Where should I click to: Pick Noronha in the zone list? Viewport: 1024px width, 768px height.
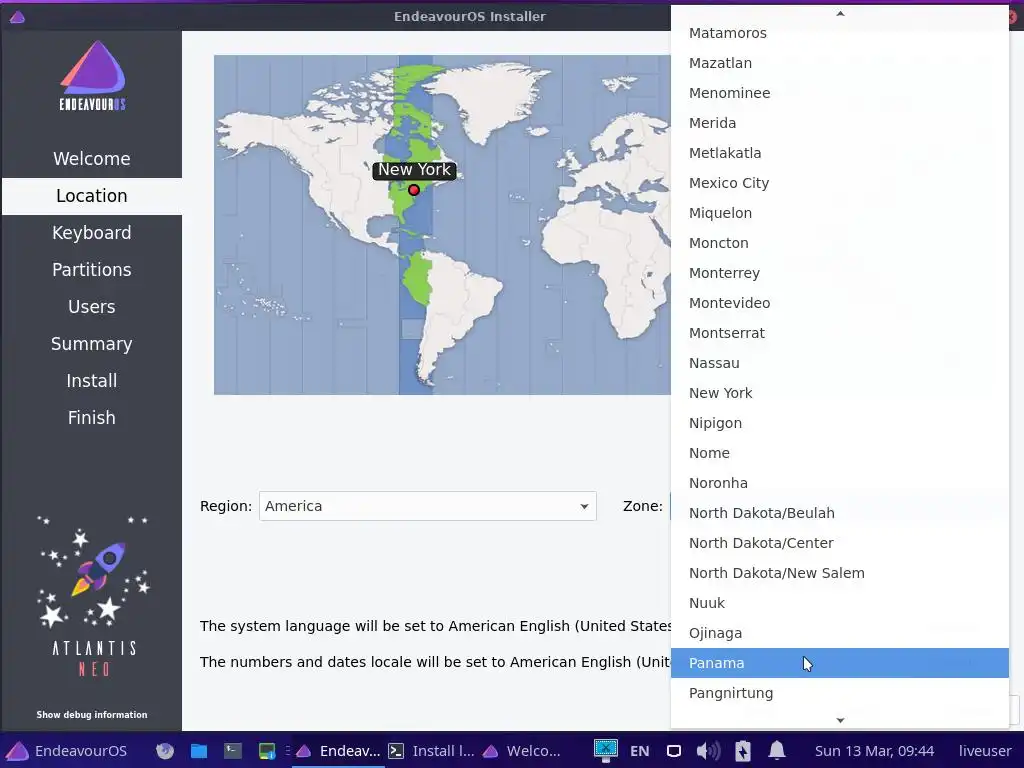pyautogui.click(x=839, y=483)
